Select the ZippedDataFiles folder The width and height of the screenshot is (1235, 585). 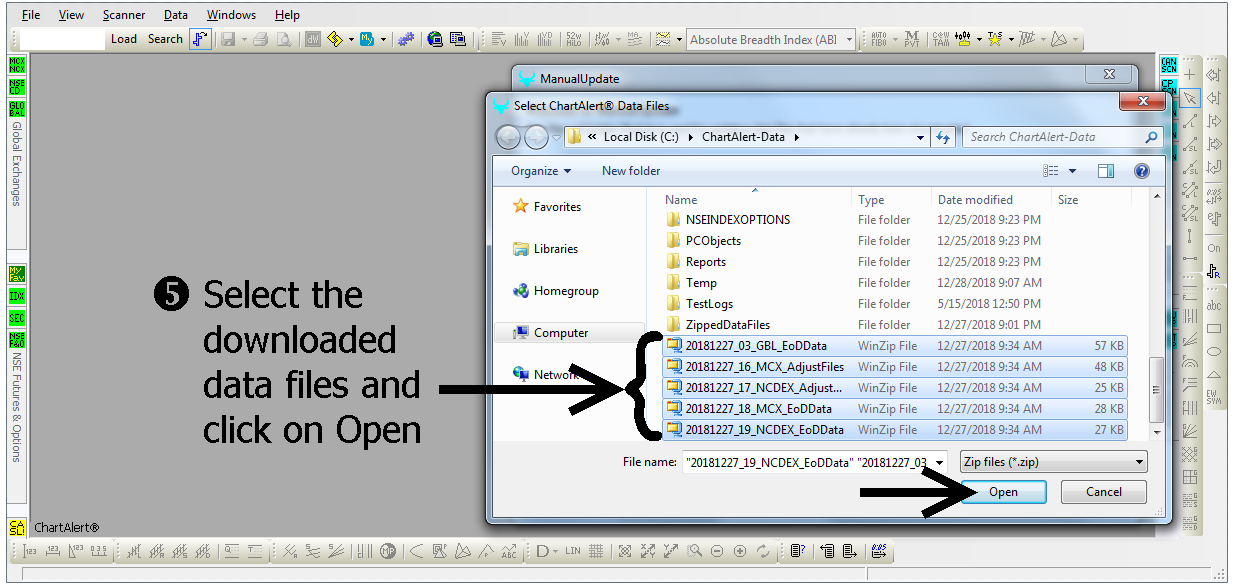tap(727, 325)
